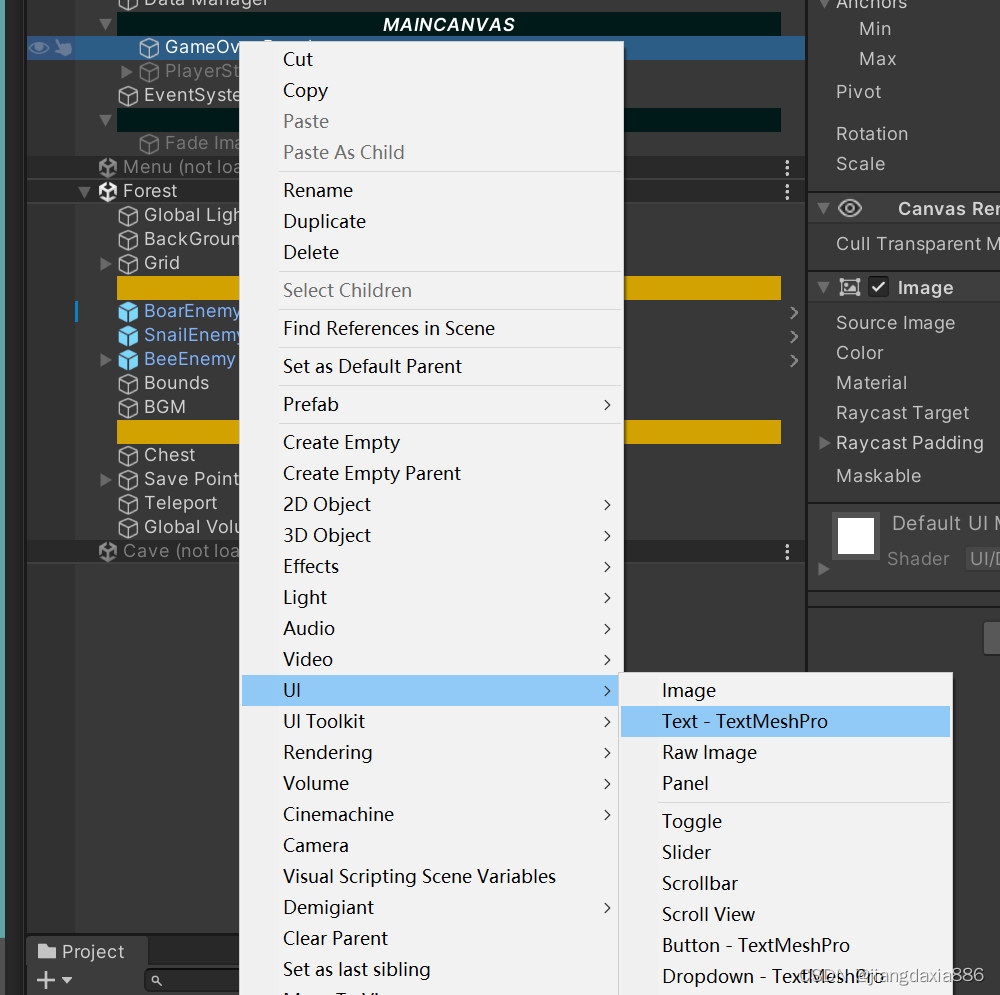Click the Image component icon in Inspector

[849, 287]
